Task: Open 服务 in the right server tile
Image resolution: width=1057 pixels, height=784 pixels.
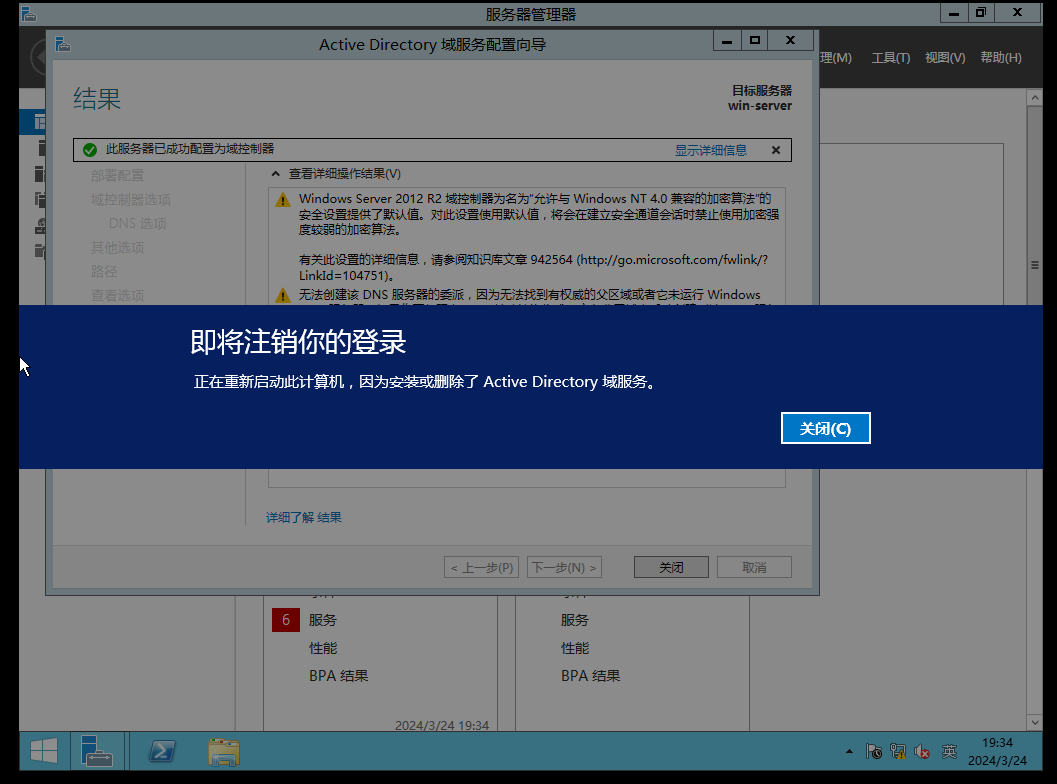Action: (x=574, y=620)
